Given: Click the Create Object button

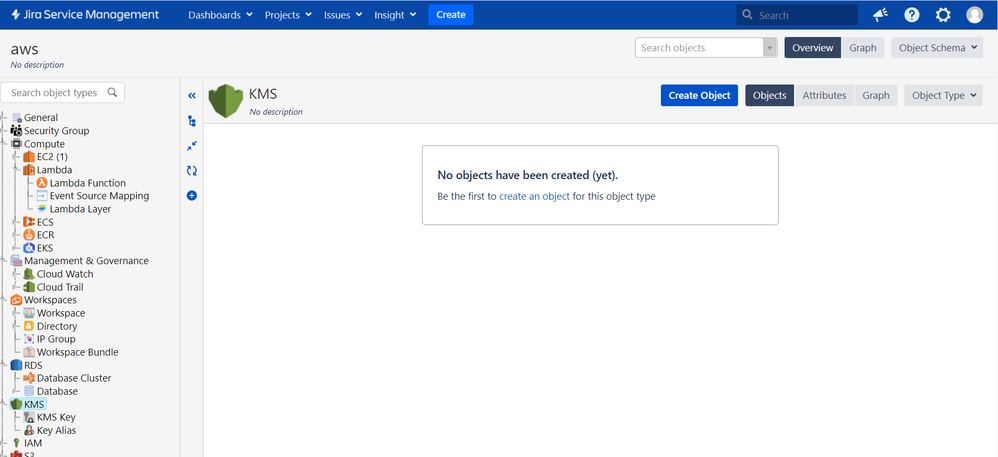Looking at the screenshot, I should (x=699, y=95).
